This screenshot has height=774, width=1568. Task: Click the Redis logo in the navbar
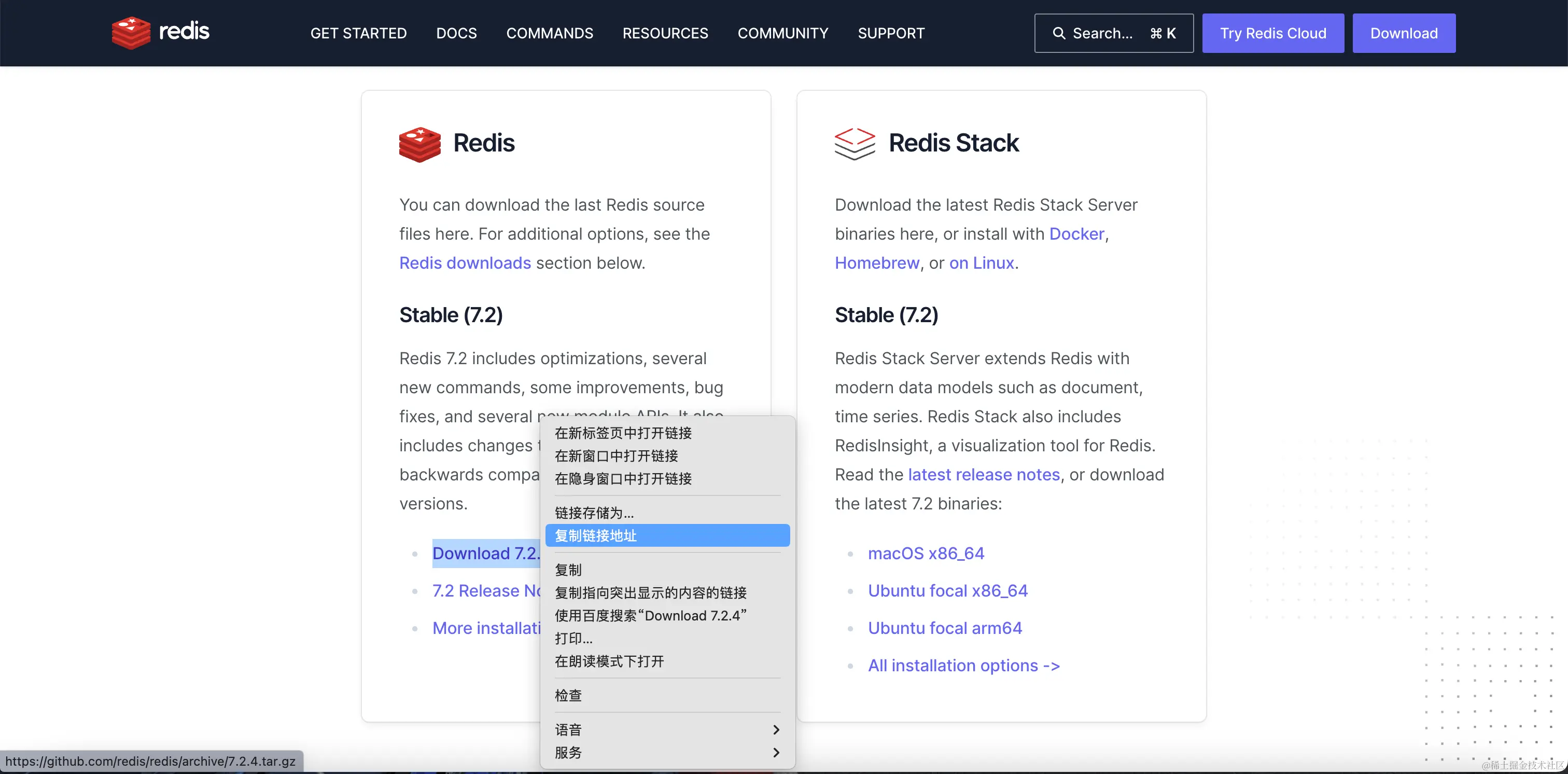[161, 32]
